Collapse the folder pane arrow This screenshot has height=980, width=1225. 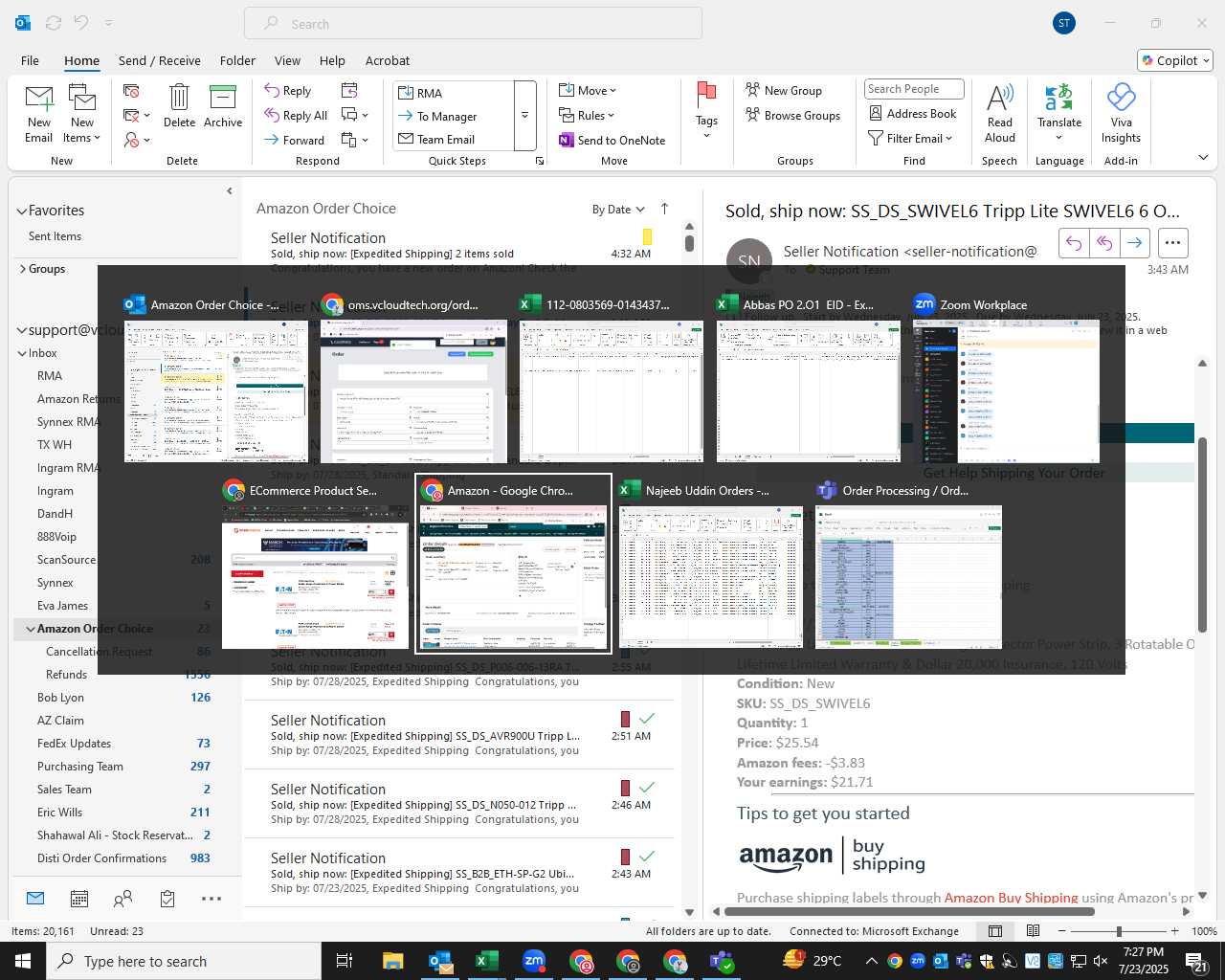[x=229, y=191]
